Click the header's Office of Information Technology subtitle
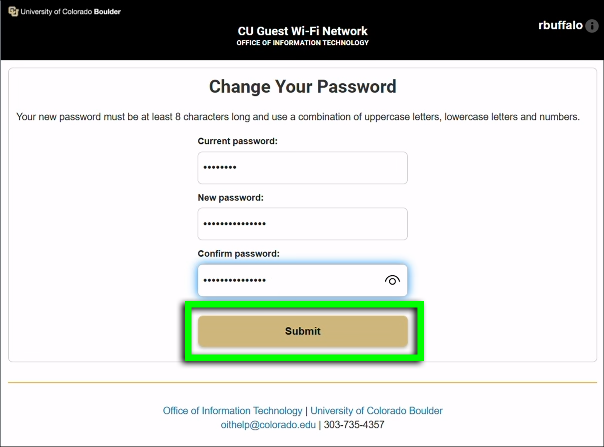The width and height of the screenshot is (604, 447). click(302, 43)
